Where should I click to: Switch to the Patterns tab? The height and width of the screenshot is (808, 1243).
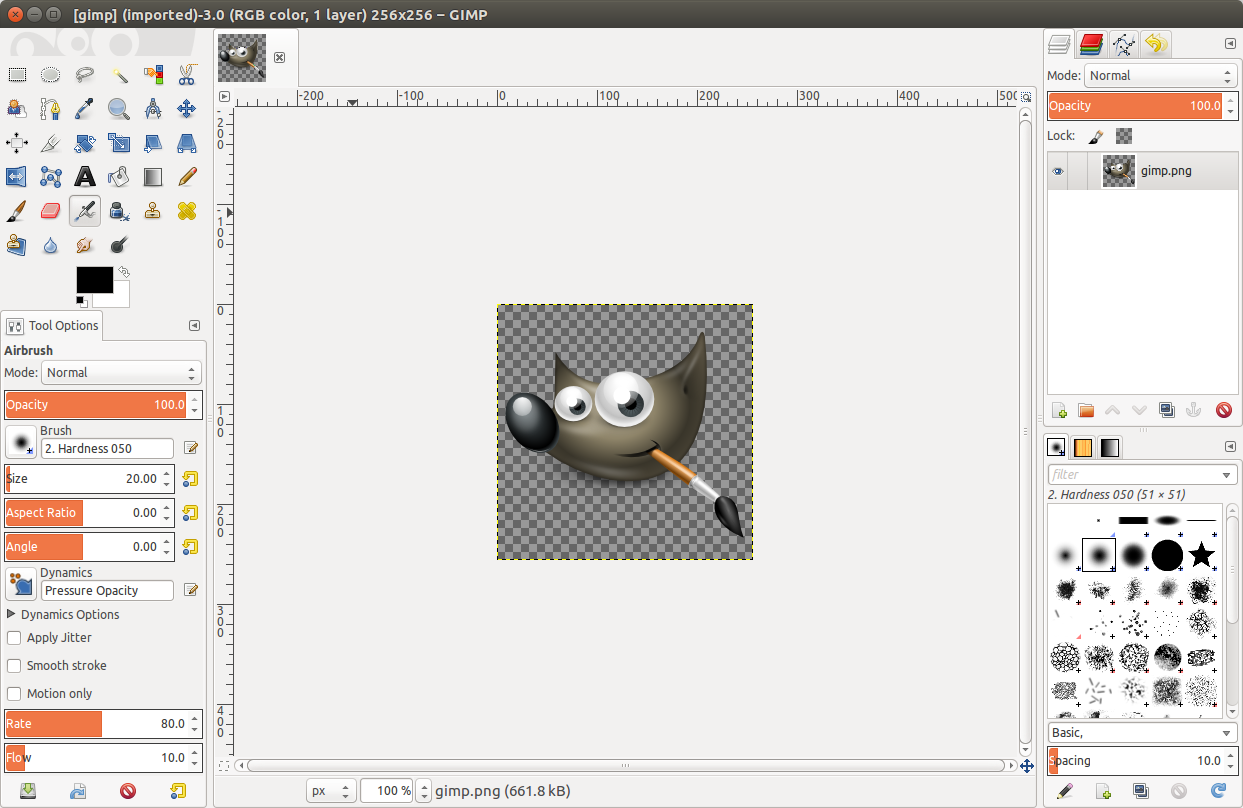[1083, 447]
